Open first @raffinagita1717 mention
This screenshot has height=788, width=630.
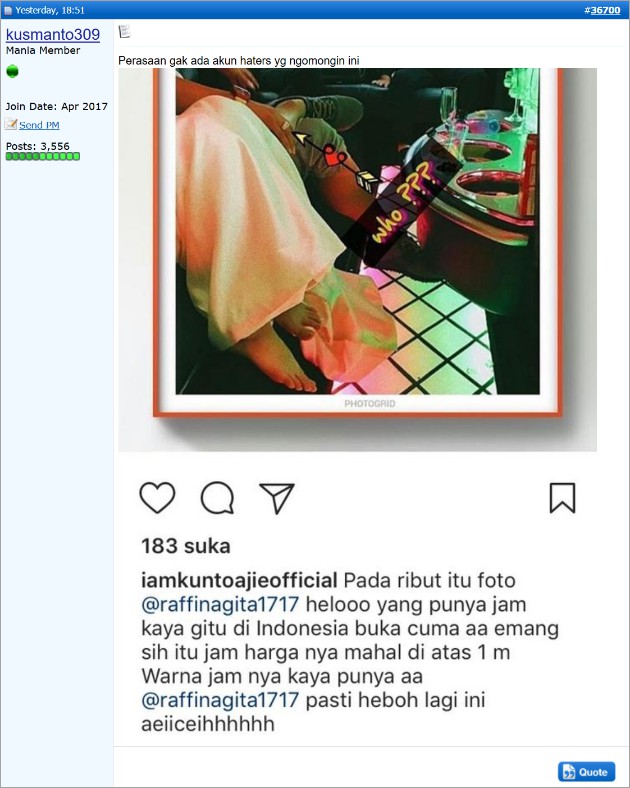click(x=220, y=604)
